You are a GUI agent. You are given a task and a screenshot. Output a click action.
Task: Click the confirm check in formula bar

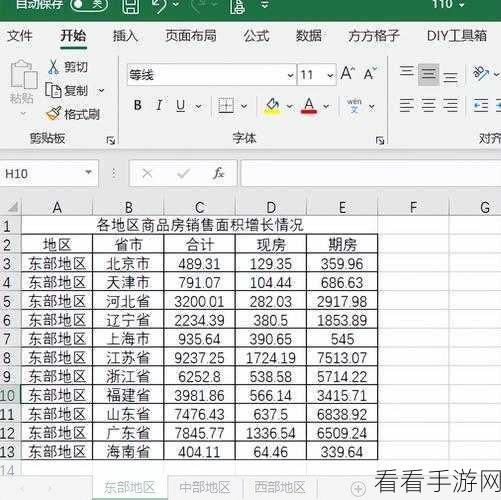coord(183,173)
